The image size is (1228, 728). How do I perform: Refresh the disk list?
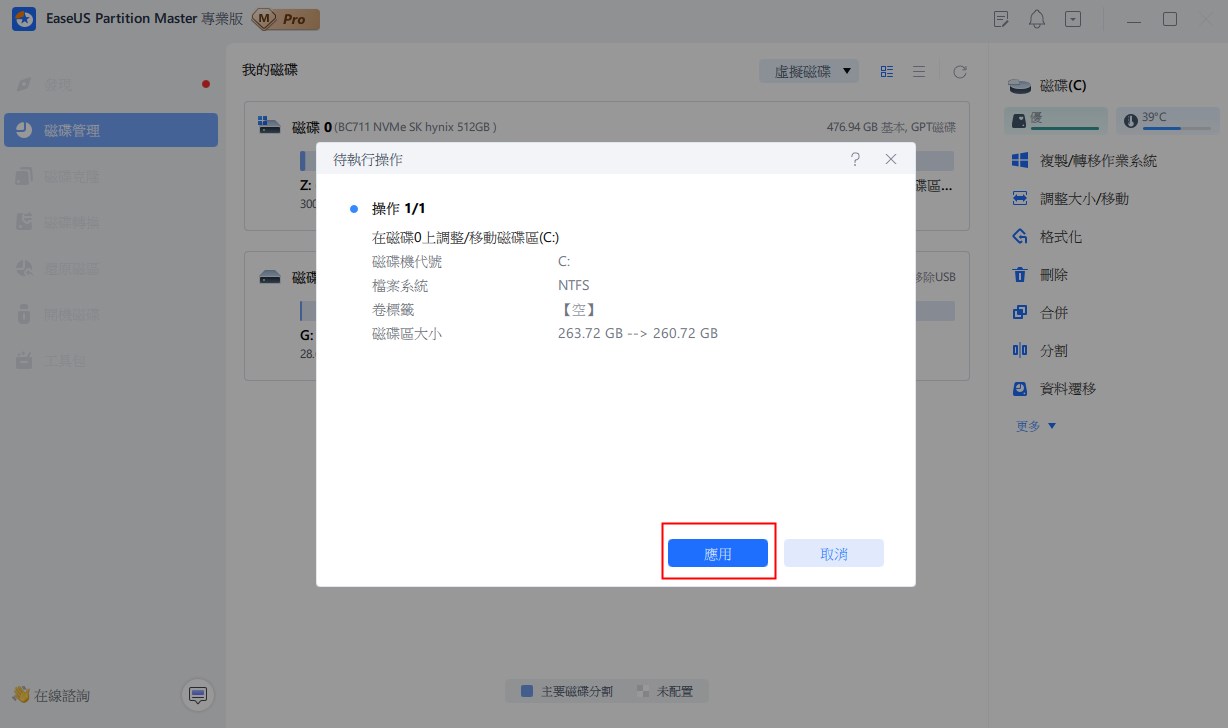coord(960,71)
